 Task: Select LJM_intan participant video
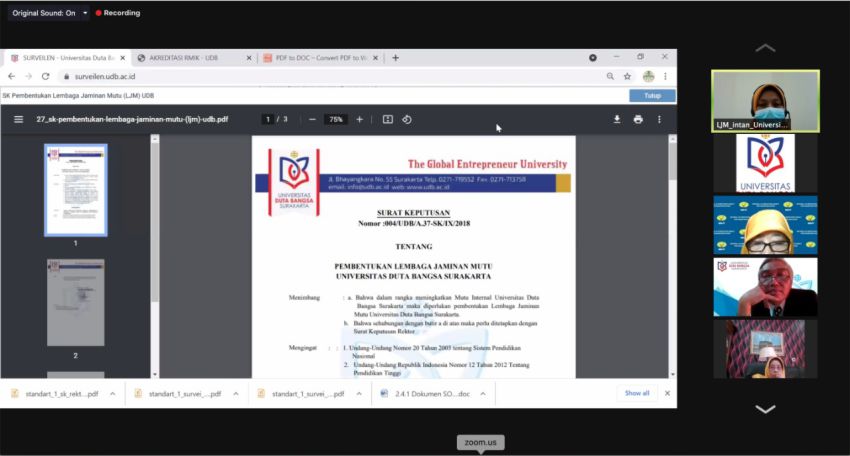tap(765, 101)
